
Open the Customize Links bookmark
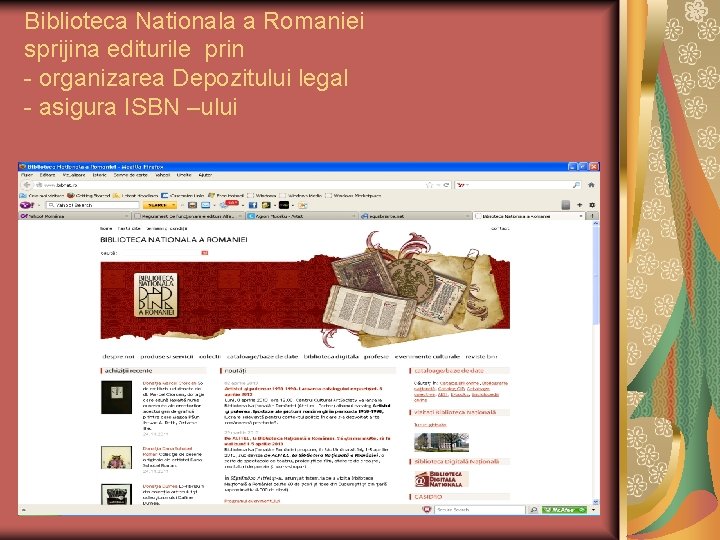click(183, 196)
